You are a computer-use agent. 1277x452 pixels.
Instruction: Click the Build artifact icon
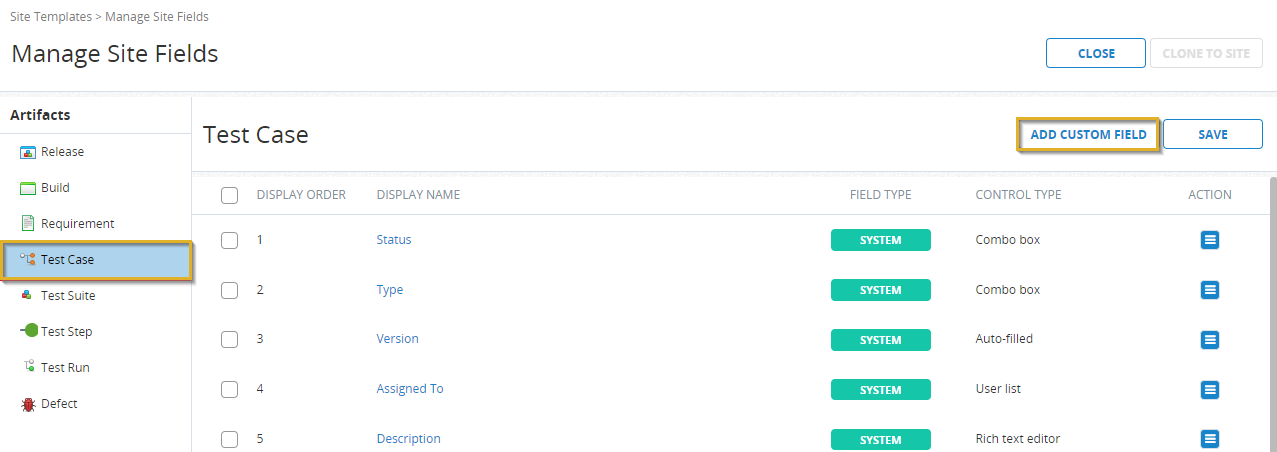(x=28, y=188)
